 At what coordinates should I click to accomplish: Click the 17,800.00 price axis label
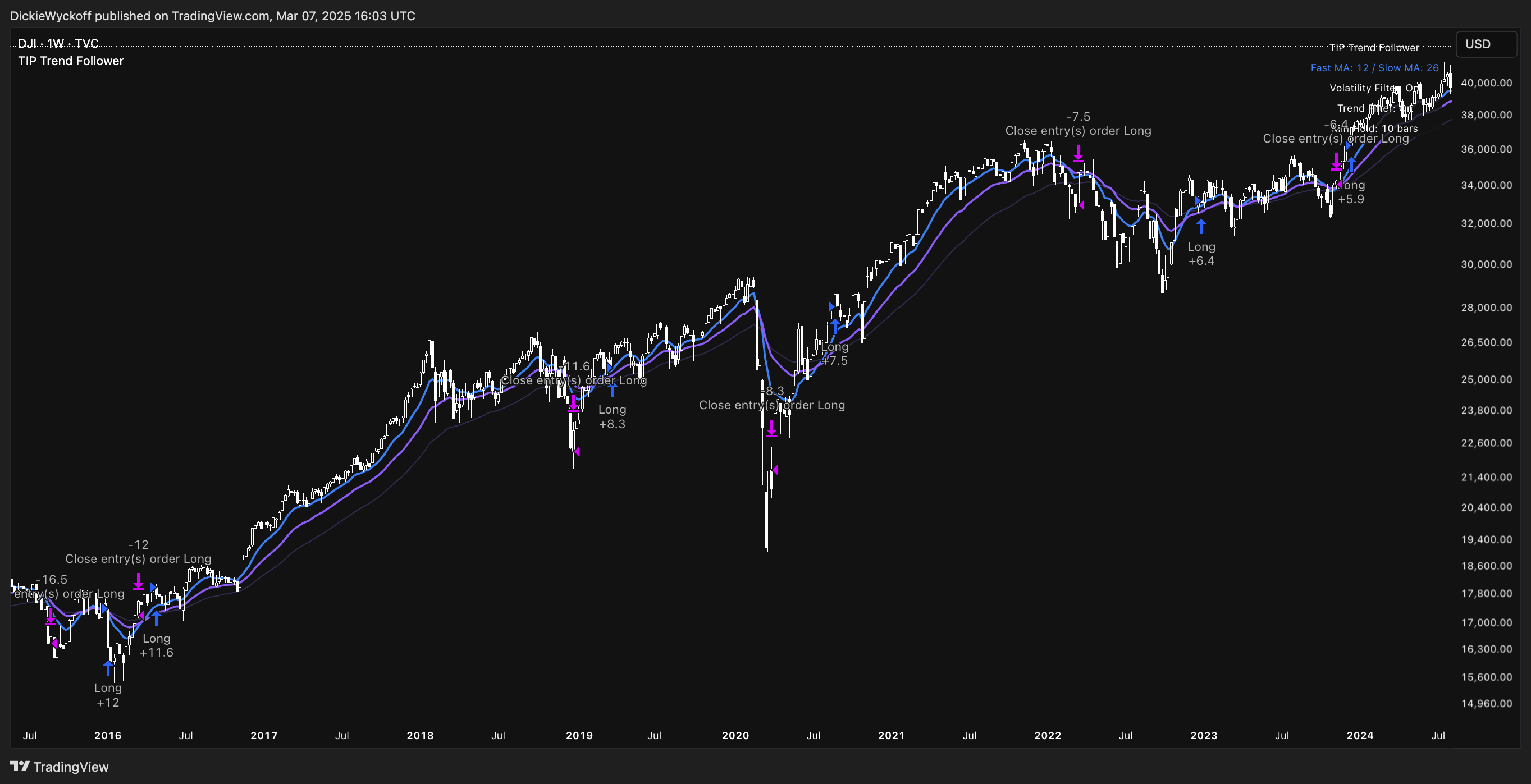click(1487, 593)
